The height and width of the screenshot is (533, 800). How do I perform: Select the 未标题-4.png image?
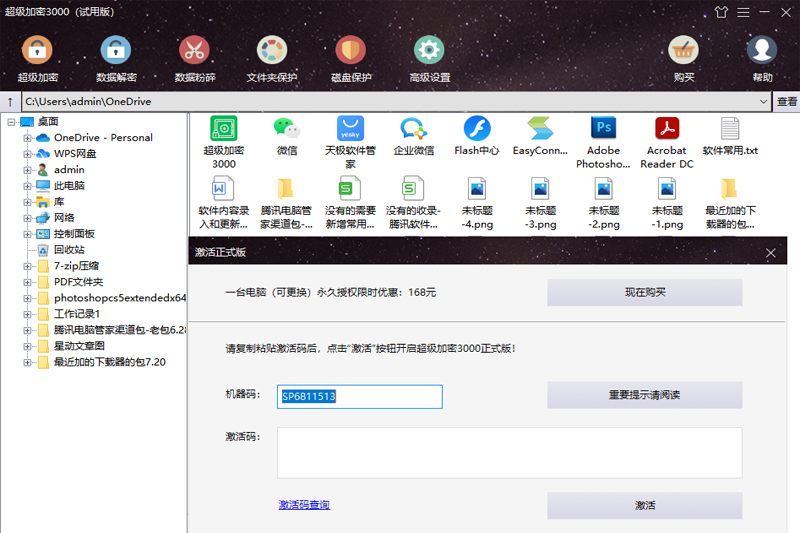(477, 189)
